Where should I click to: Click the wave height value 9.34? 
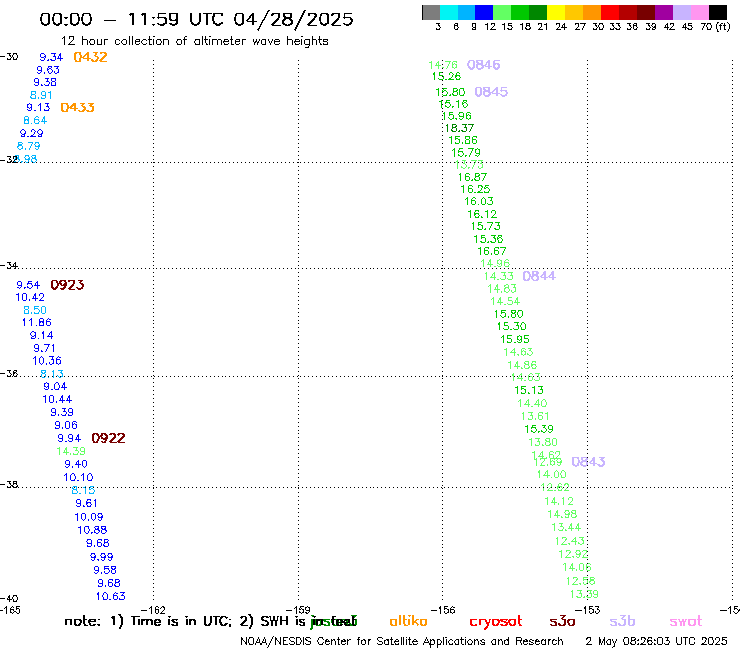coord(51,57)
